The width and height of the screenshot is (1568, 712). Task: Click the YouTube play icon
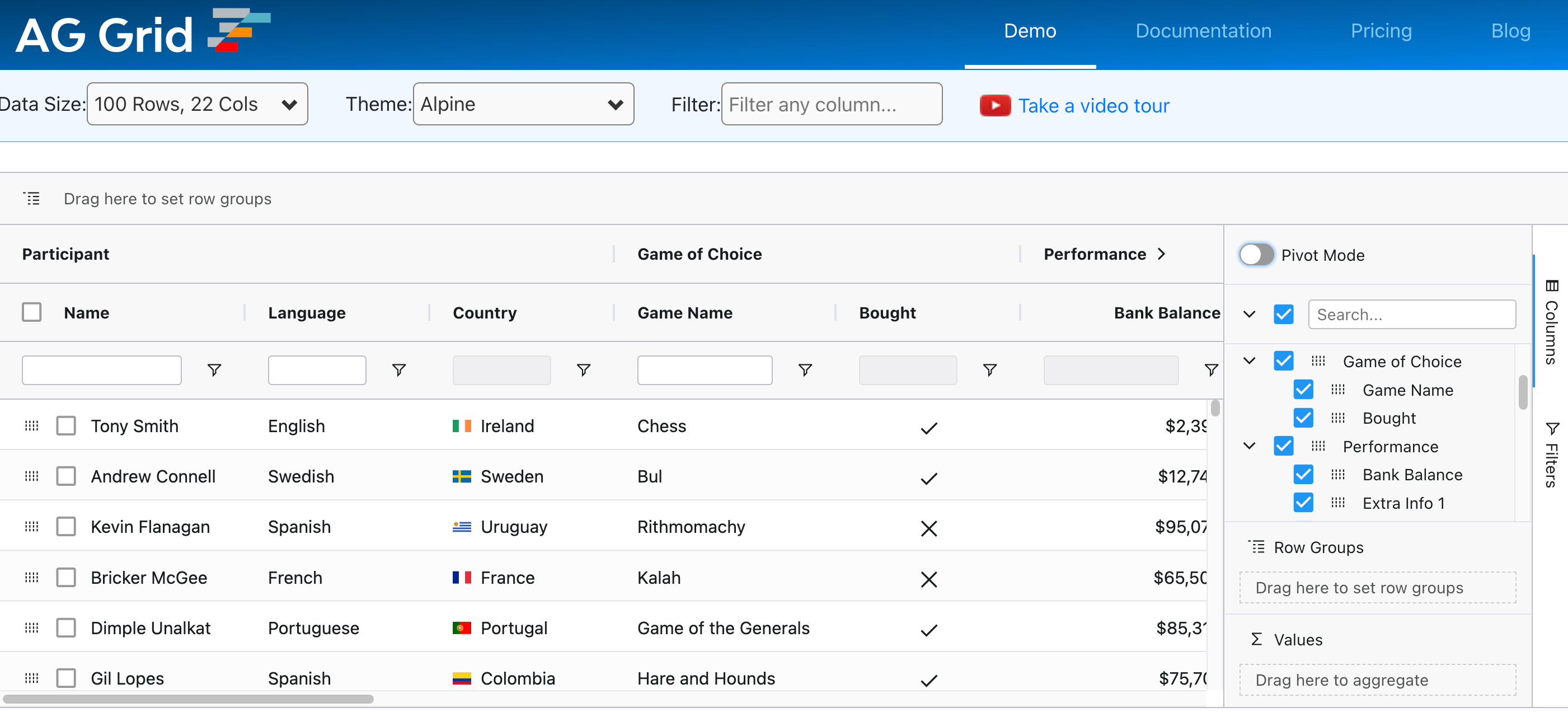994,105
